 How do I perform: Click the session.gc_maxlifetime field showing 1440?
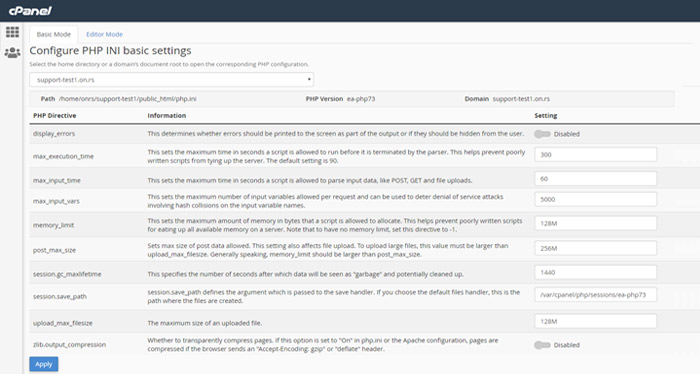596,272
